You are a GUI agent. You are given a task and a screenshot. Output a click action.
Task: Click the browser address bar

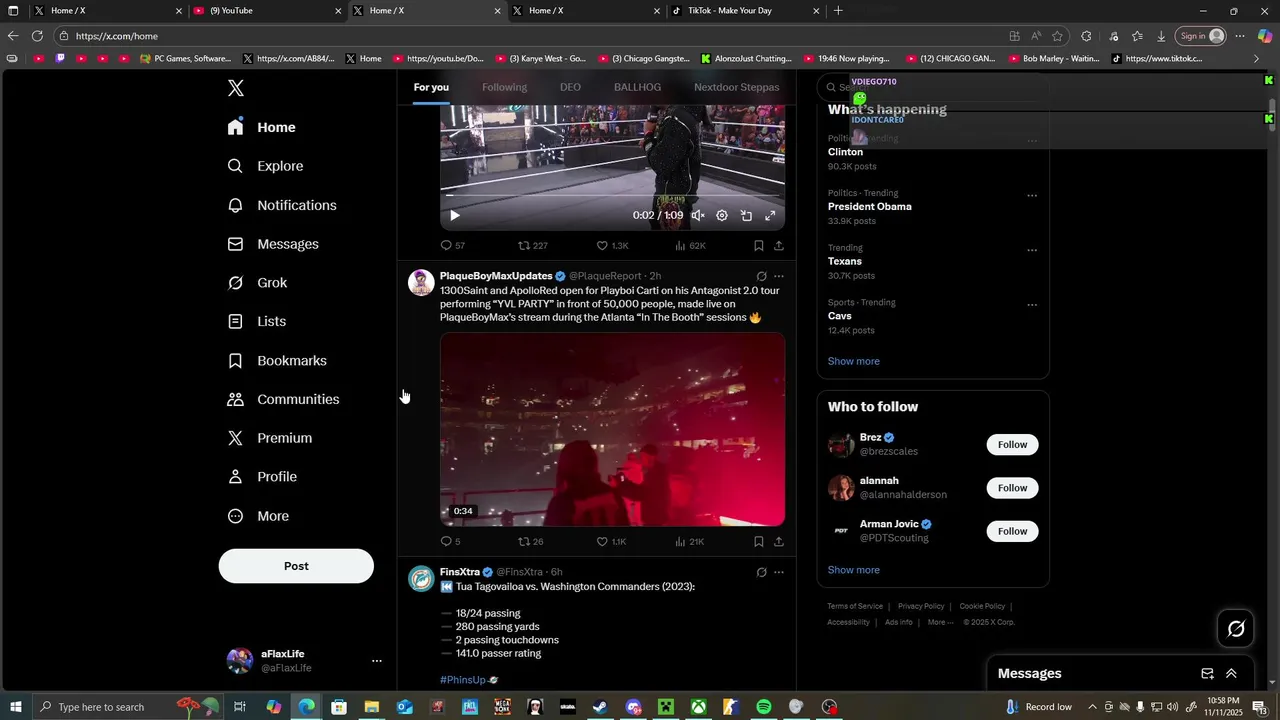pos(530,36)
